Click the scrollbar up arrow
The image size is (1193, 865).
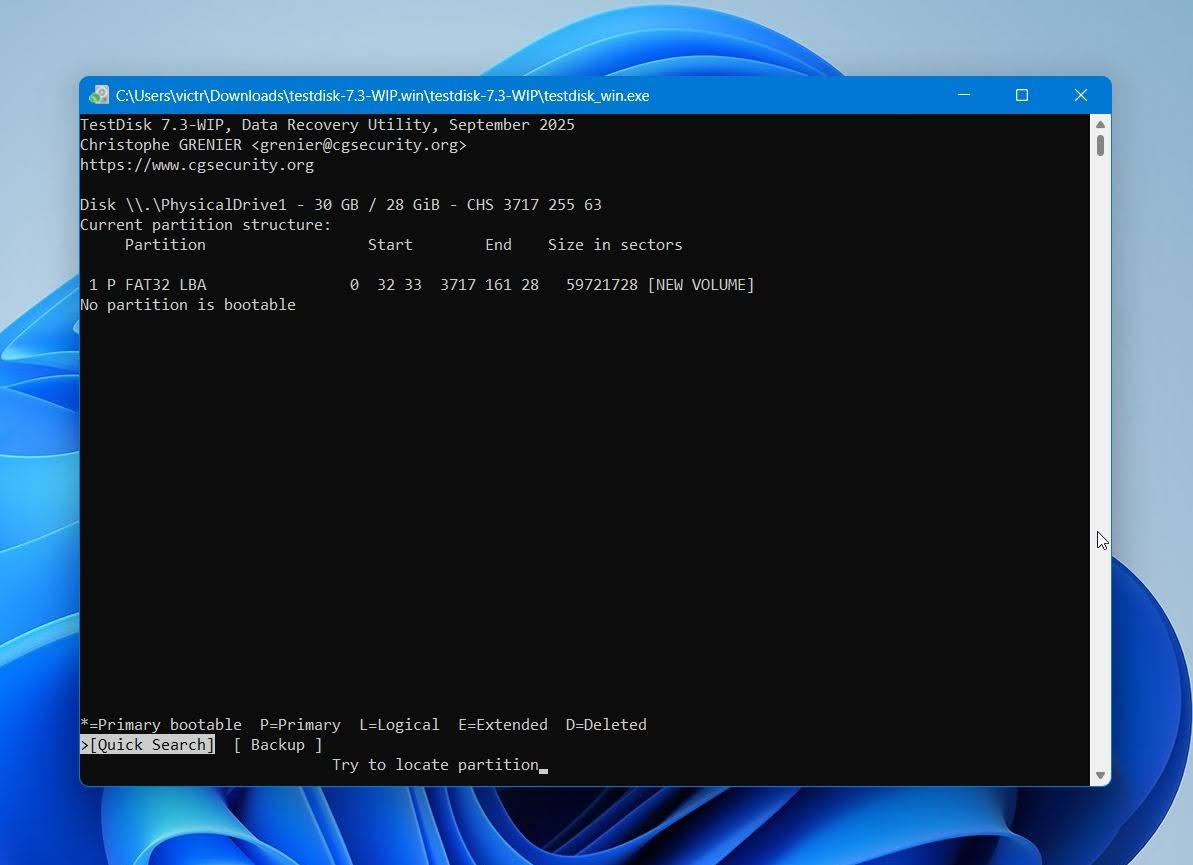(x=1100, y=124)
